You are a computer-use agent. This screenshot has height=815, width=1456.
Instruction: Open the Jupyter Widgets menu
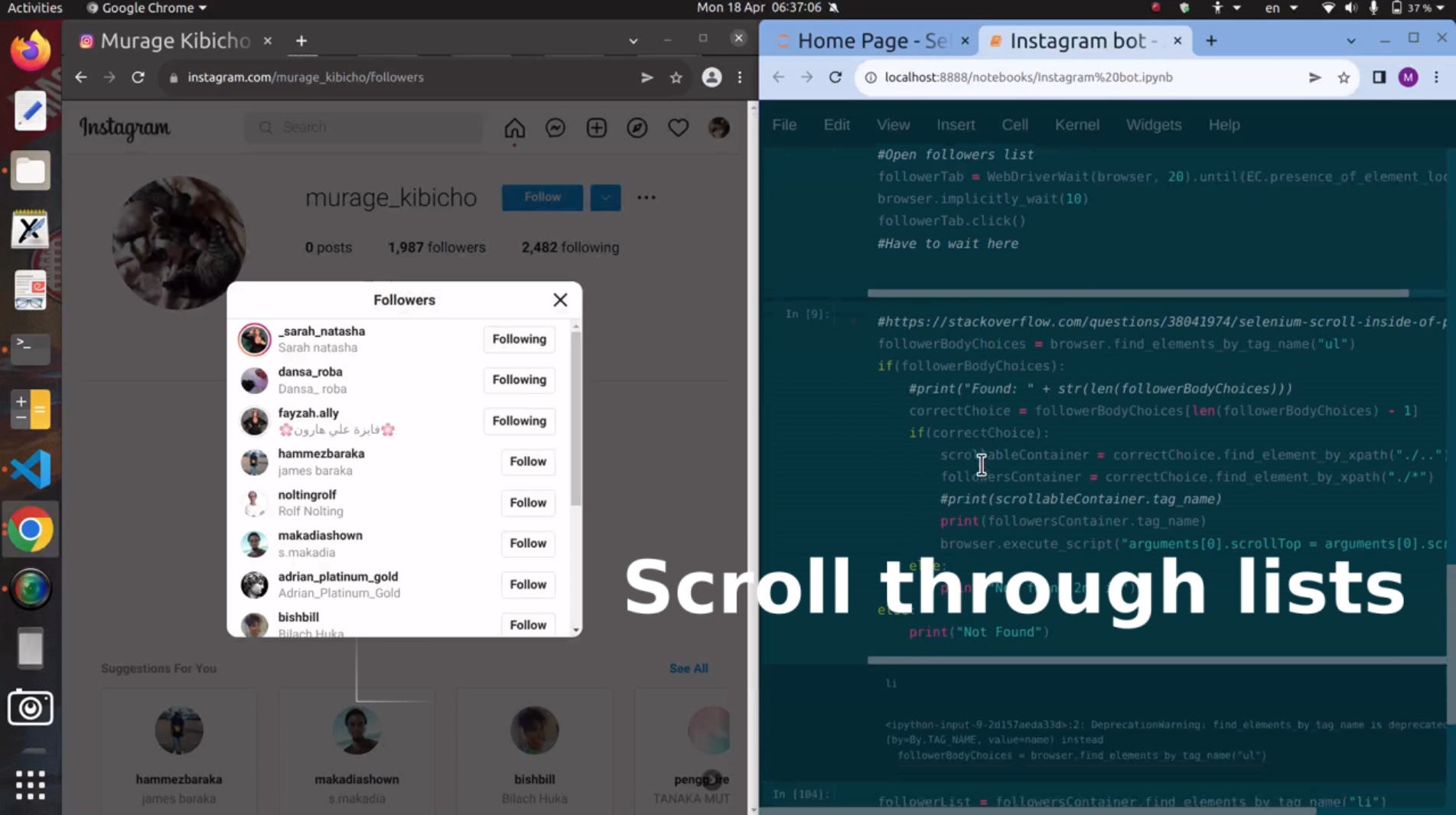point(1154,125)
